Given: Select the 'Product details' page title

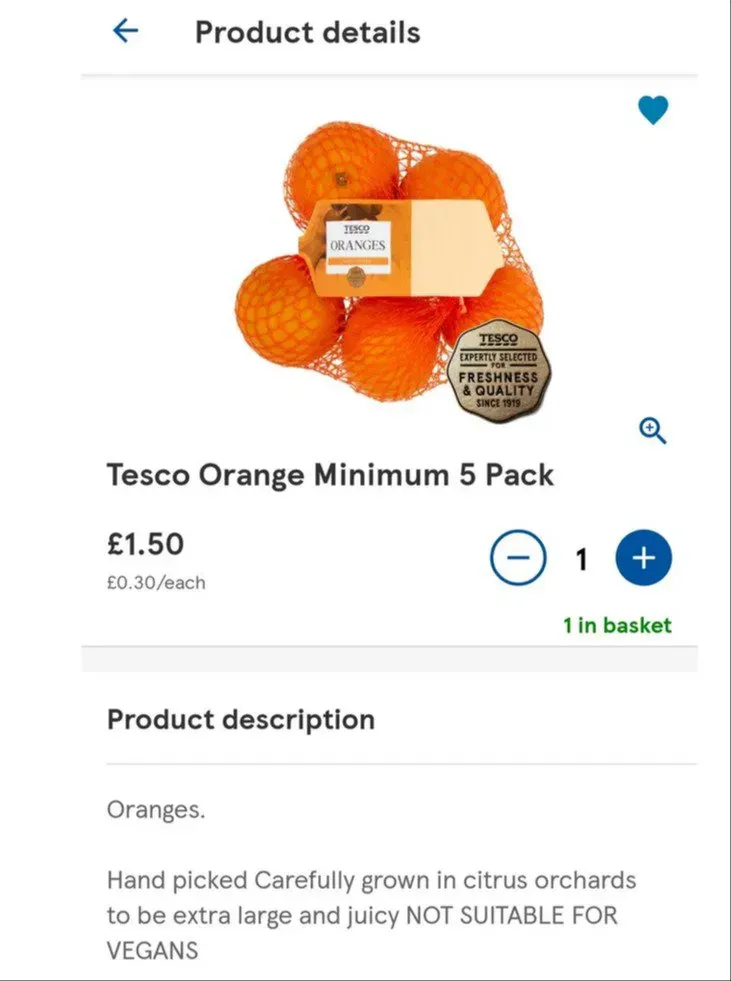Looking at the screenshot, I should (x=307, y=32).
